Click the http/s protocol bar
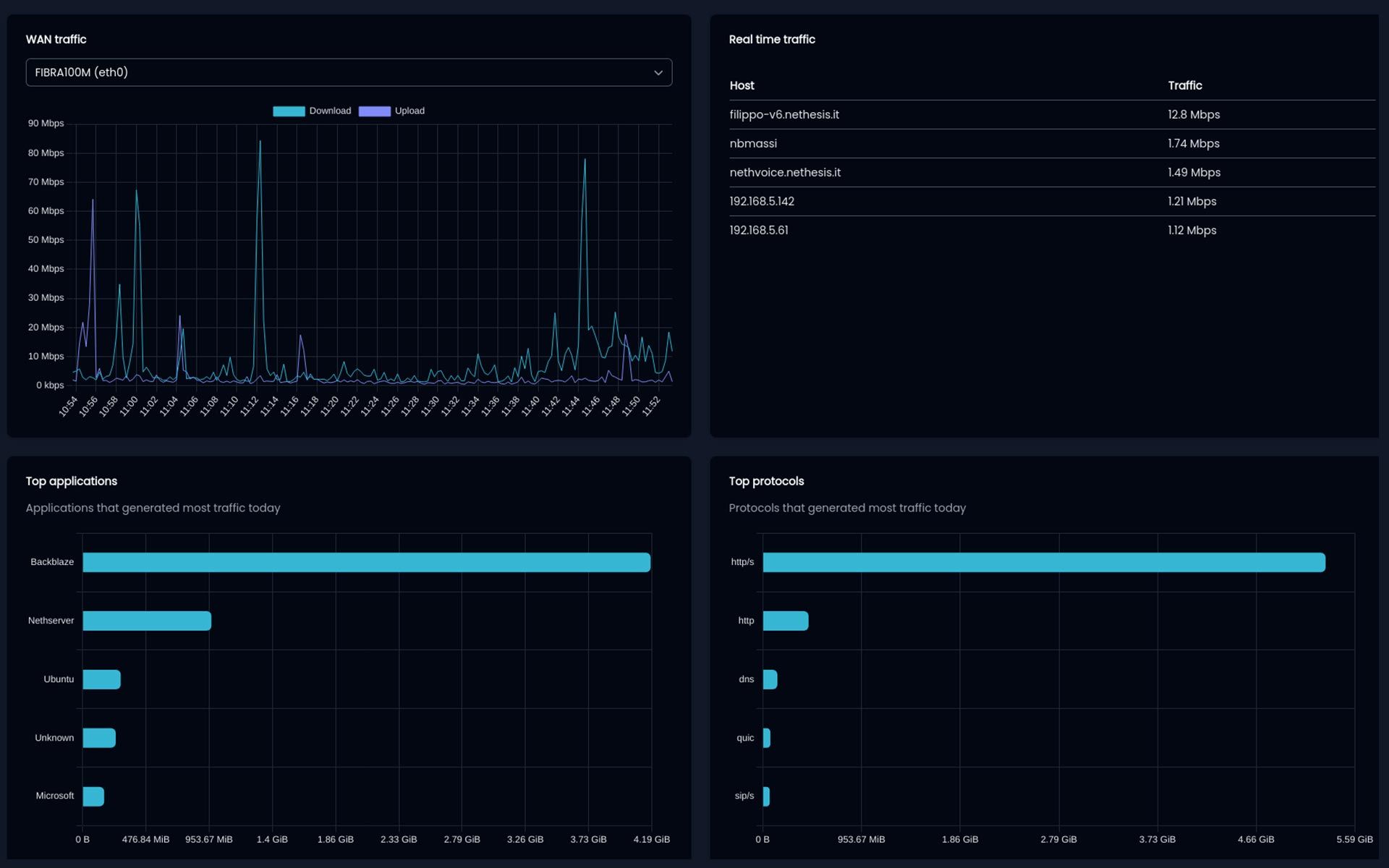Screen dimensions: 1389x868 pyautogui.click(x=1043, y=562)
